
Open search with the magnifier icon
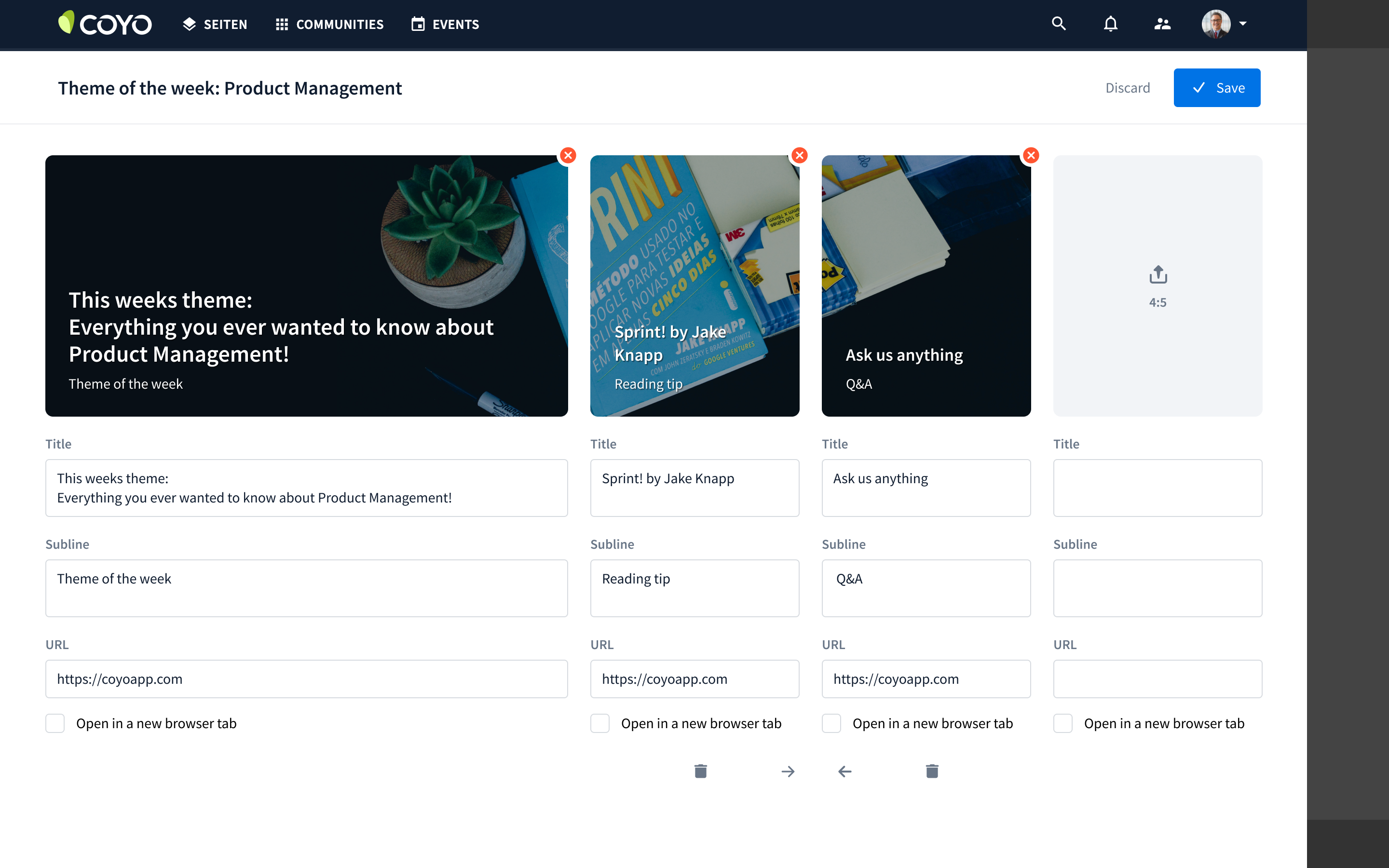point(1059,24)
